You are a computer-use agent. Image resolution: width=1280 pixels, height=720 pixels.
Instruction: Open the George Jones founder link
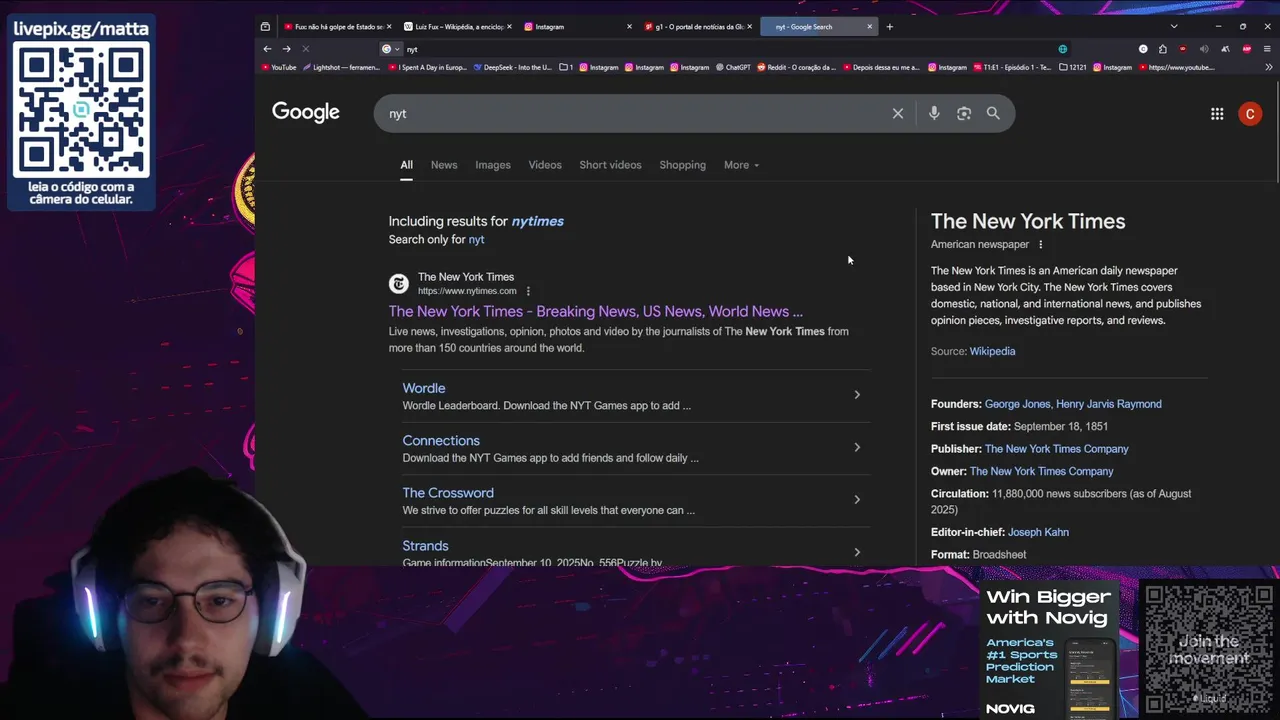click(1017, 404)
